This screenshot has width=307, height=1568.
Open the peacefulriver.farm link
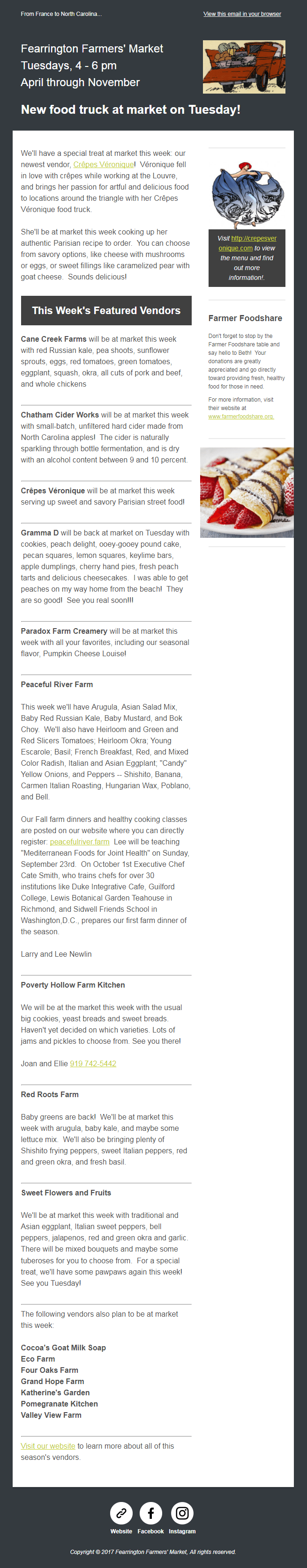80,842
